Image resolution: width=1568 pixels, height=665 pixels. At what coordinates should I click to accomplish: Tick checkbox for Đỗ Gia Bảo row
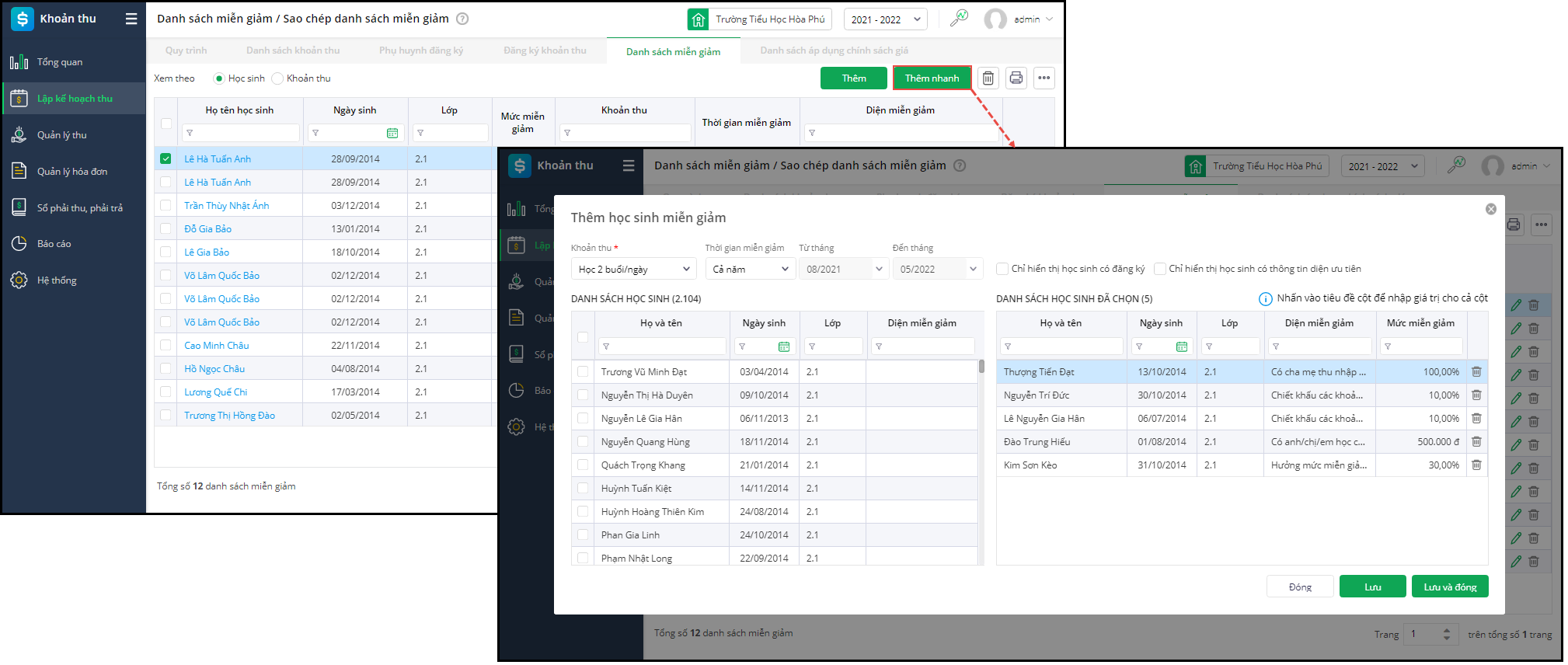click(x=166, y=228)
